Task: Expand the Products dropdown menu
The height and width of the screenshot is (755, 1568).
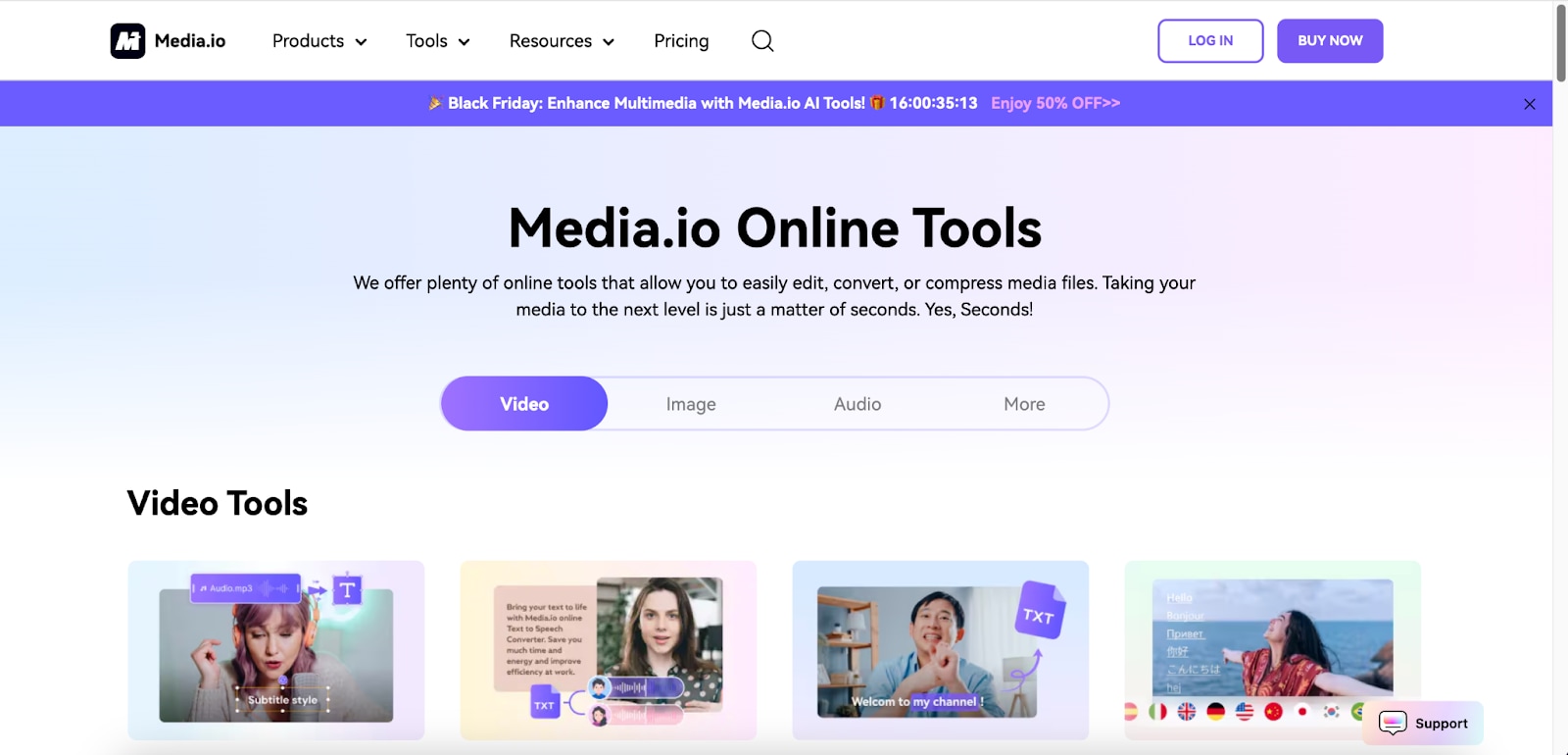Action: click(x=319, y=41)
